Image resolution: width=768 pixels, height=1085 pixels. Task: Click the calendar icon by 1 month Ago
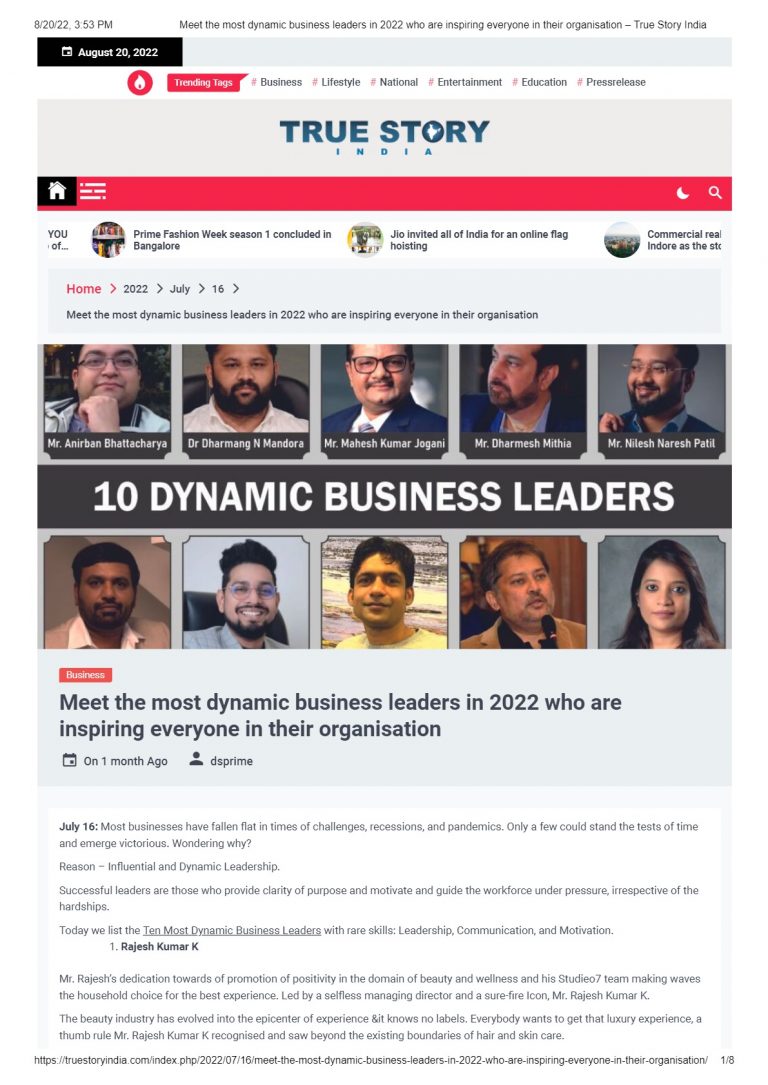[70, 760]
